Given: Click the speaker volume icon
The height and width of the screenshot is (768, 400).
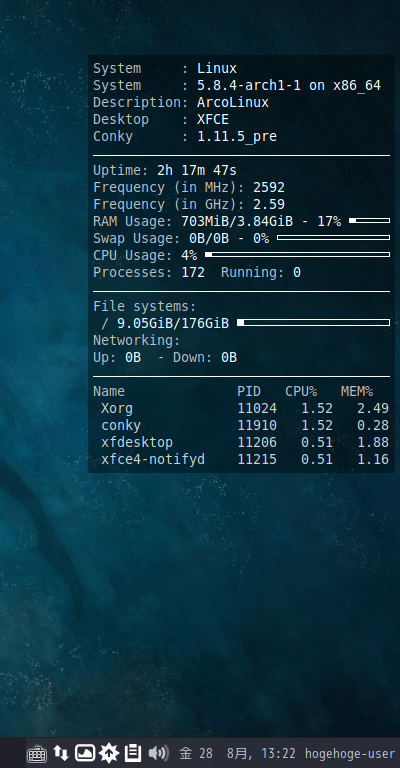Looking at the screenshot, I should pyautogui.click(x=158, y=753).
